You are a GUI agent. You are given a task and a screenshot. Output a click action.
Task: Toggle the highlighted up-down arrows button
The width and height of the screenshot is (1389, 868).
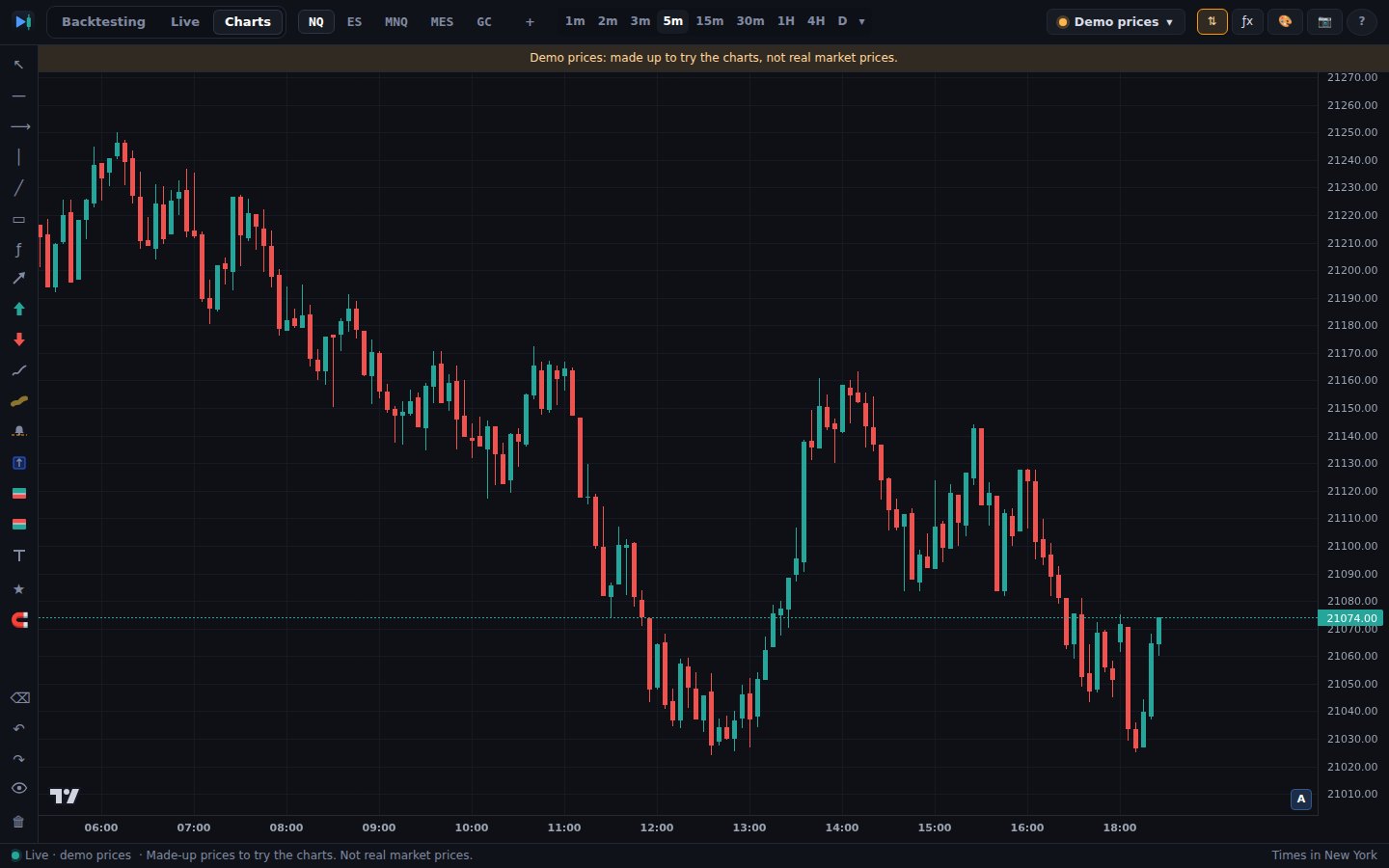1212,21
